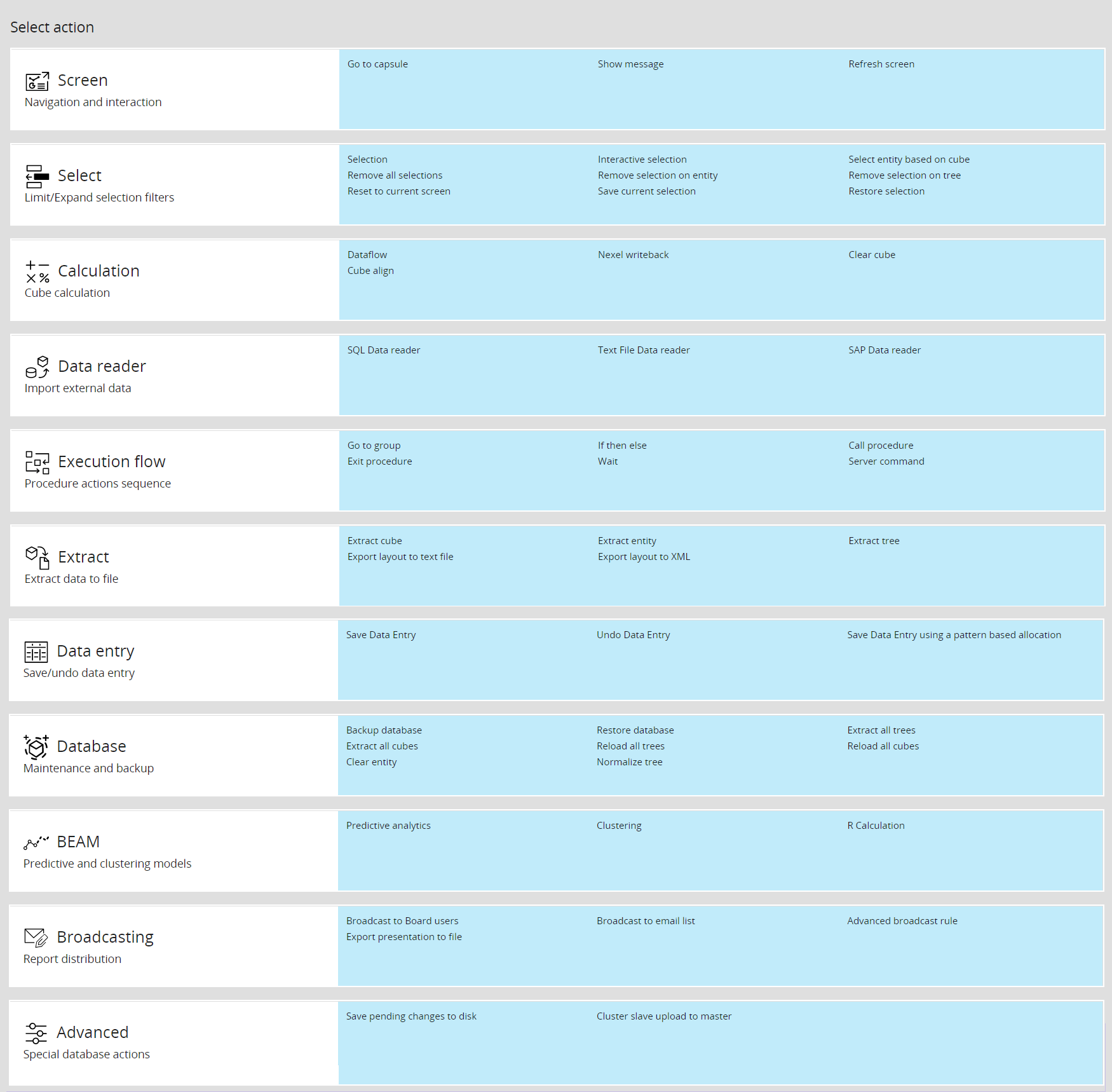Add a Clear cube action
Image resolution: width=1112 pixels, height=1092 pixels.
click(872, 255)
